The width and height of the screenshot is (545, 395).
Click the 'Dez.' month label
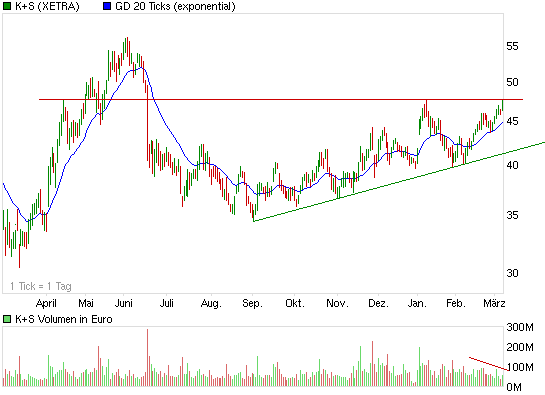pyautogui.click(x=378, y=303)
